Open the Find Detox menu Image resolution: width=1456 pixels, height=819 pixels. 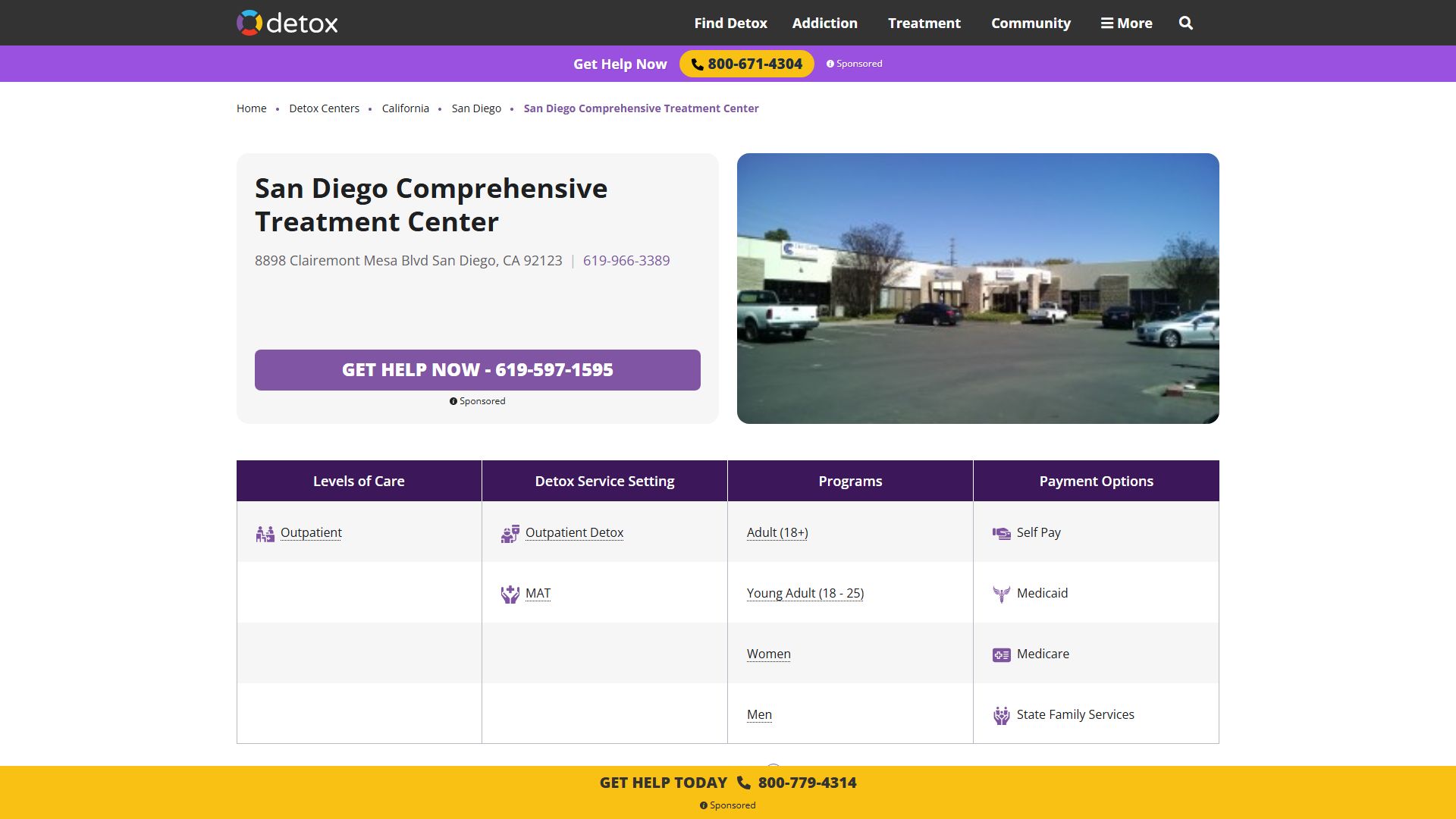(x=731, y=24)
